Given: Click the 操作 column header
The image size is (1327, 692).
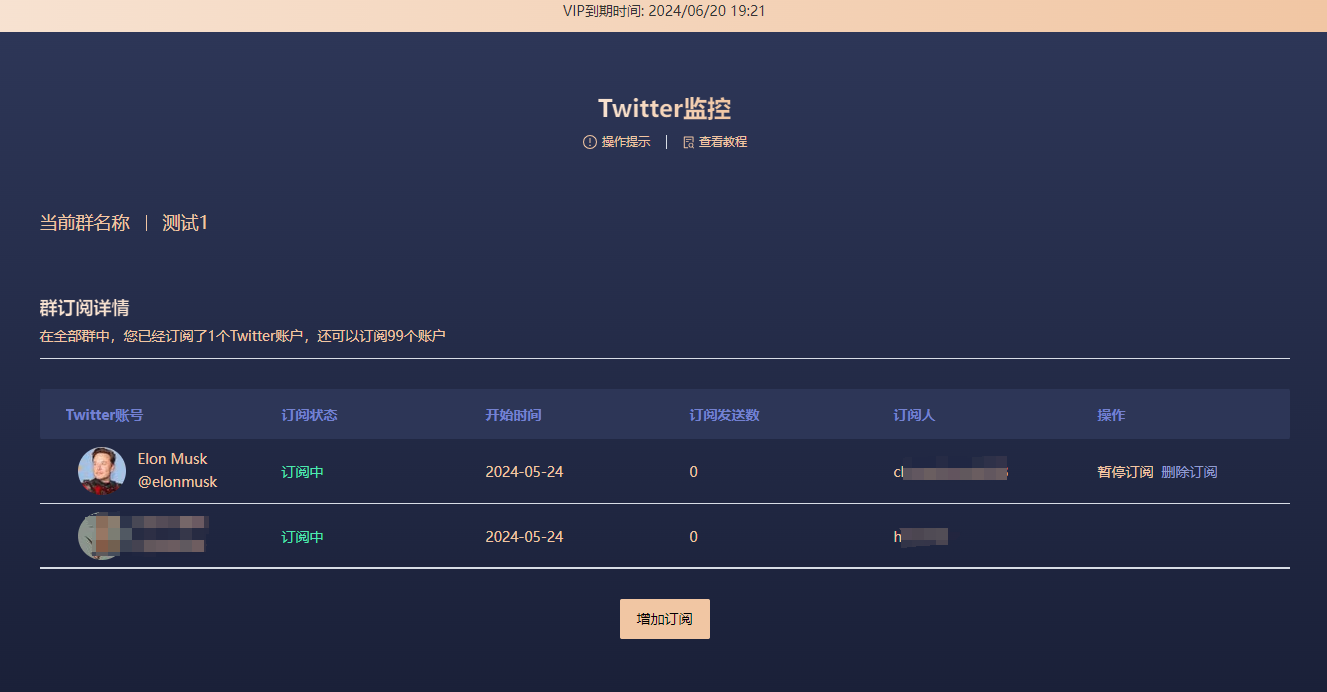Looking at the screenshot, I should (x=1111, y=415).
